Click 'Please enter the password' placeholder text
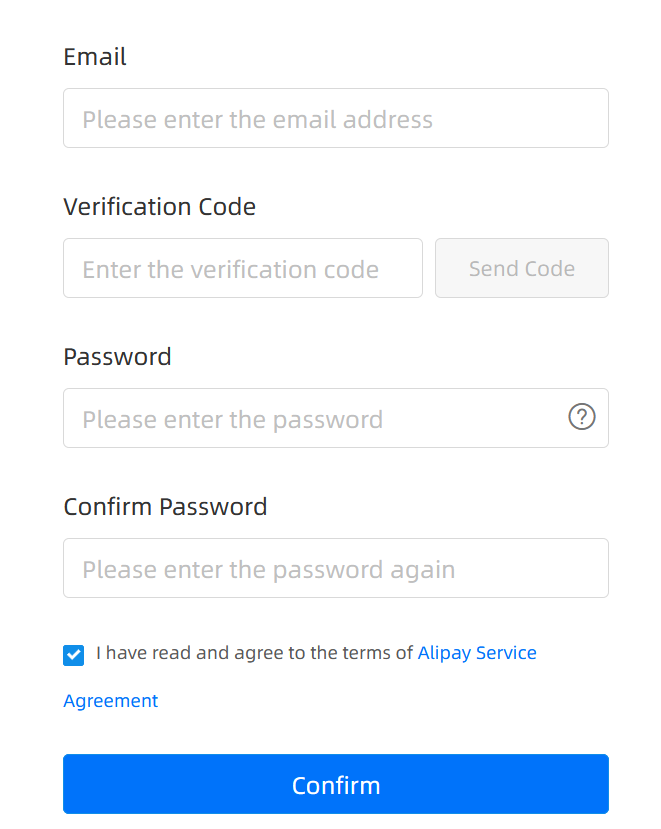The height and width of the screenshot is (829, 661). pyautogui.click(x=232, y=420)
